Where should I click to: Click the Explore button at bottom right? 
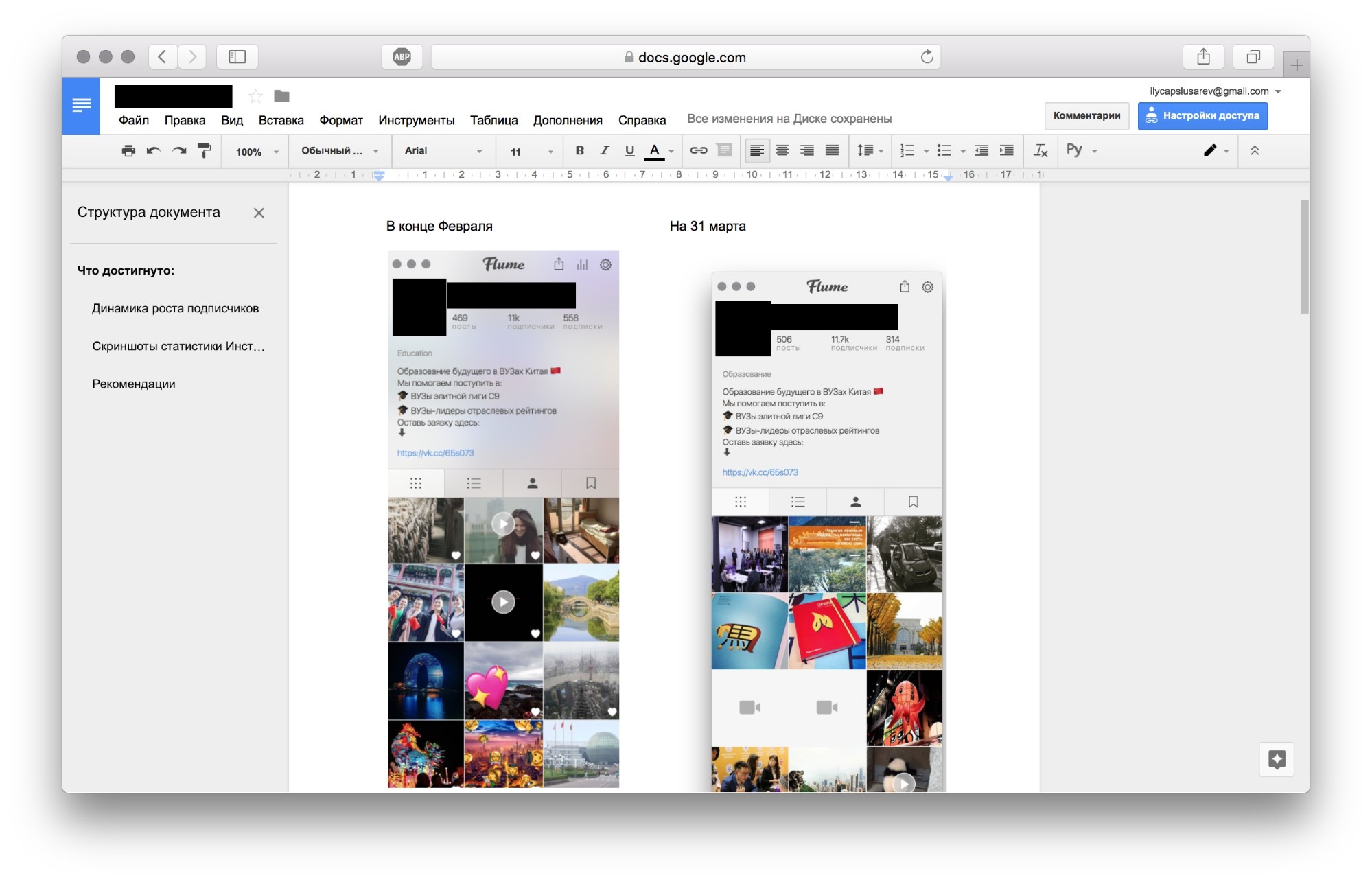pyautogui.click(x=1277, y=759)
